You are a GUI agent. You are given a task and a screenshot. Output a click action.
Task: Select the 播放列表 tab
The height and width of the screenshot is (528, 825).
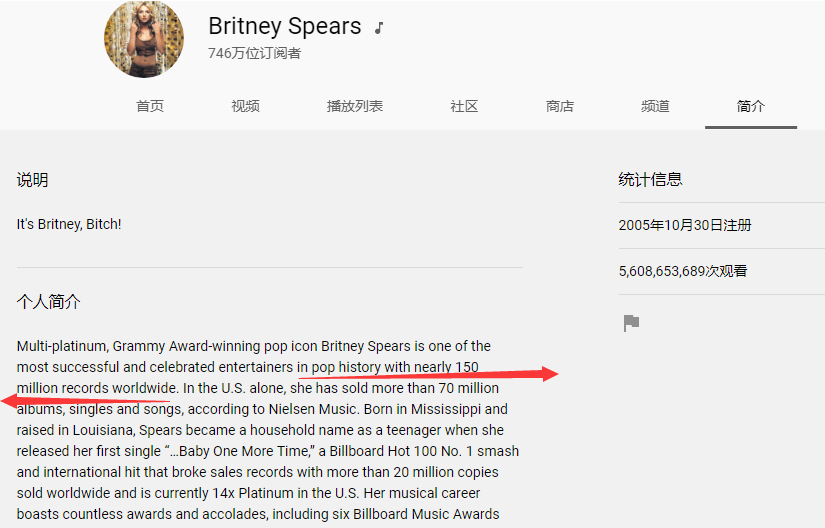point(355,106)
